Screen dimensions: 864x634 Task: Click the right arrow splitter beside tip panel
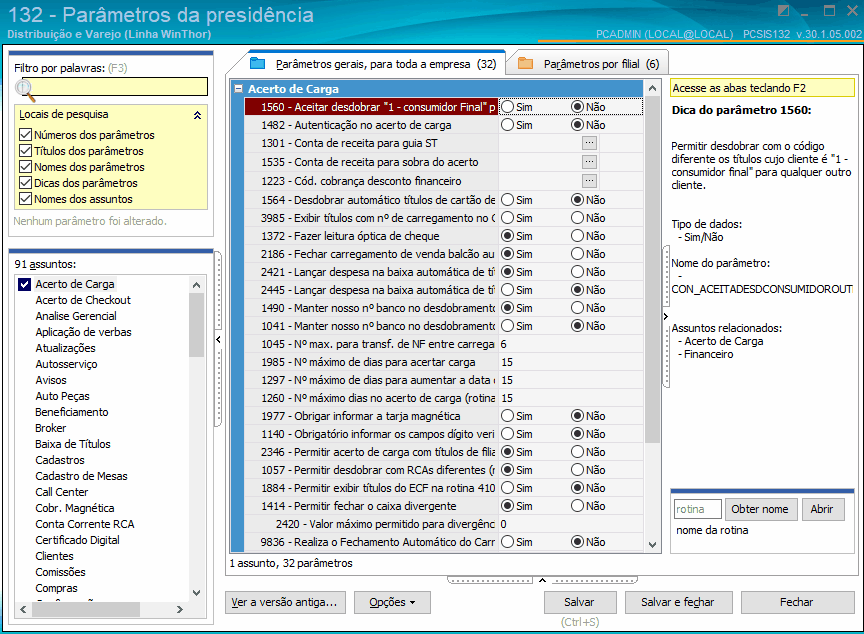click(666, 316)
